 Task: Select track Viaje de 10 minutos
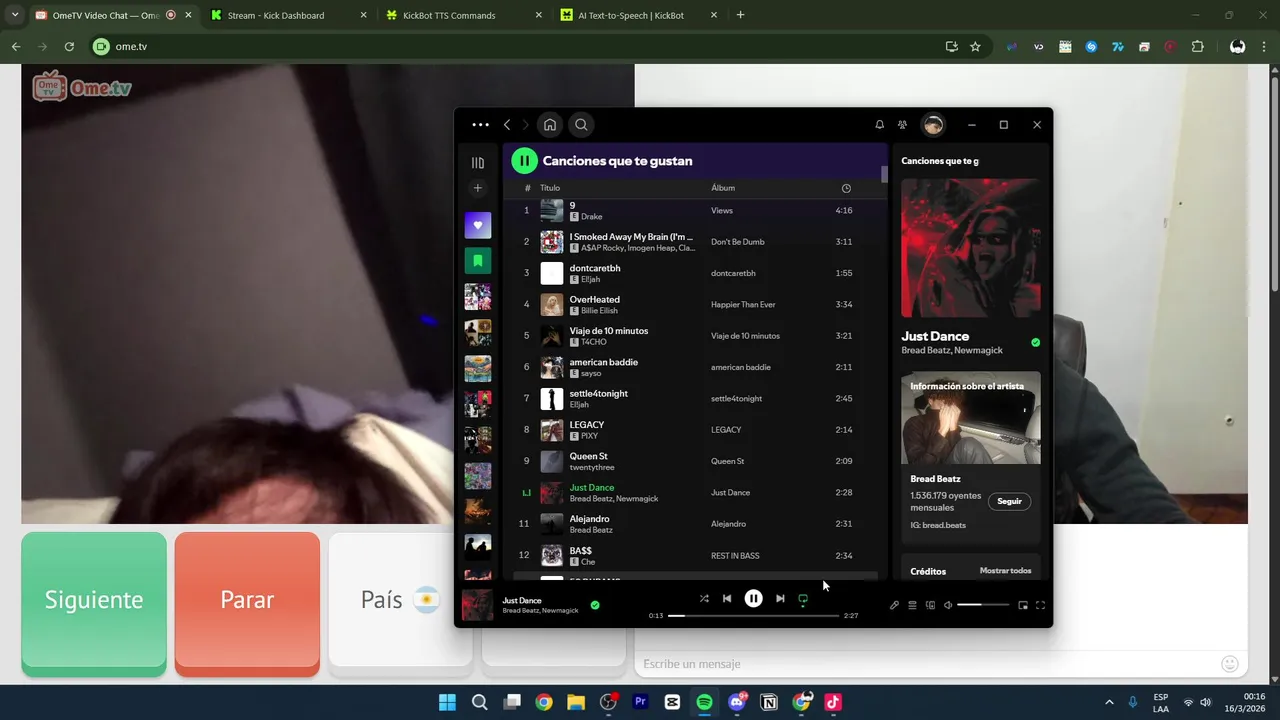point(695,336)
